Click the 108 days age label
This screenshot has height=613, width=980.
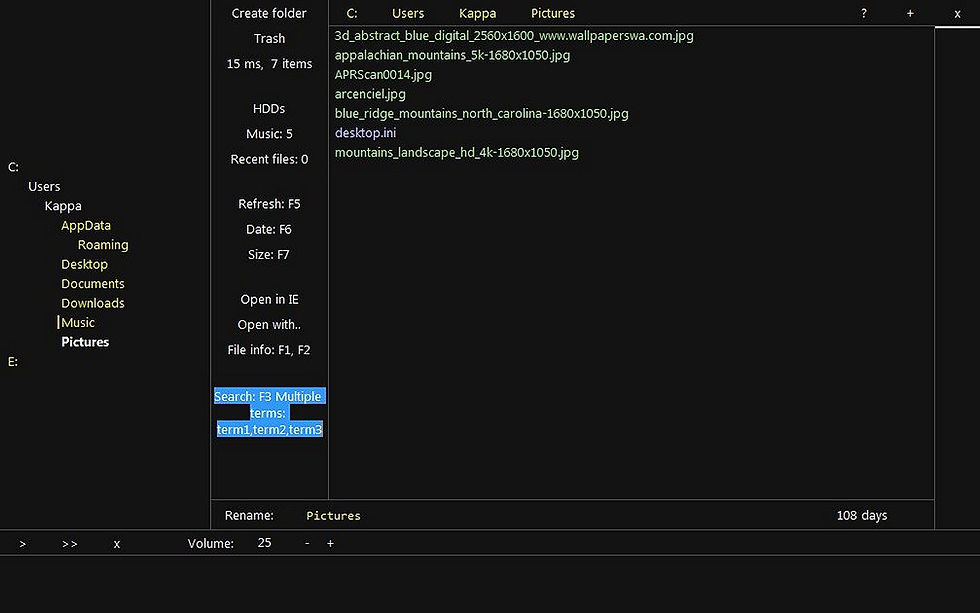[862, 516]
